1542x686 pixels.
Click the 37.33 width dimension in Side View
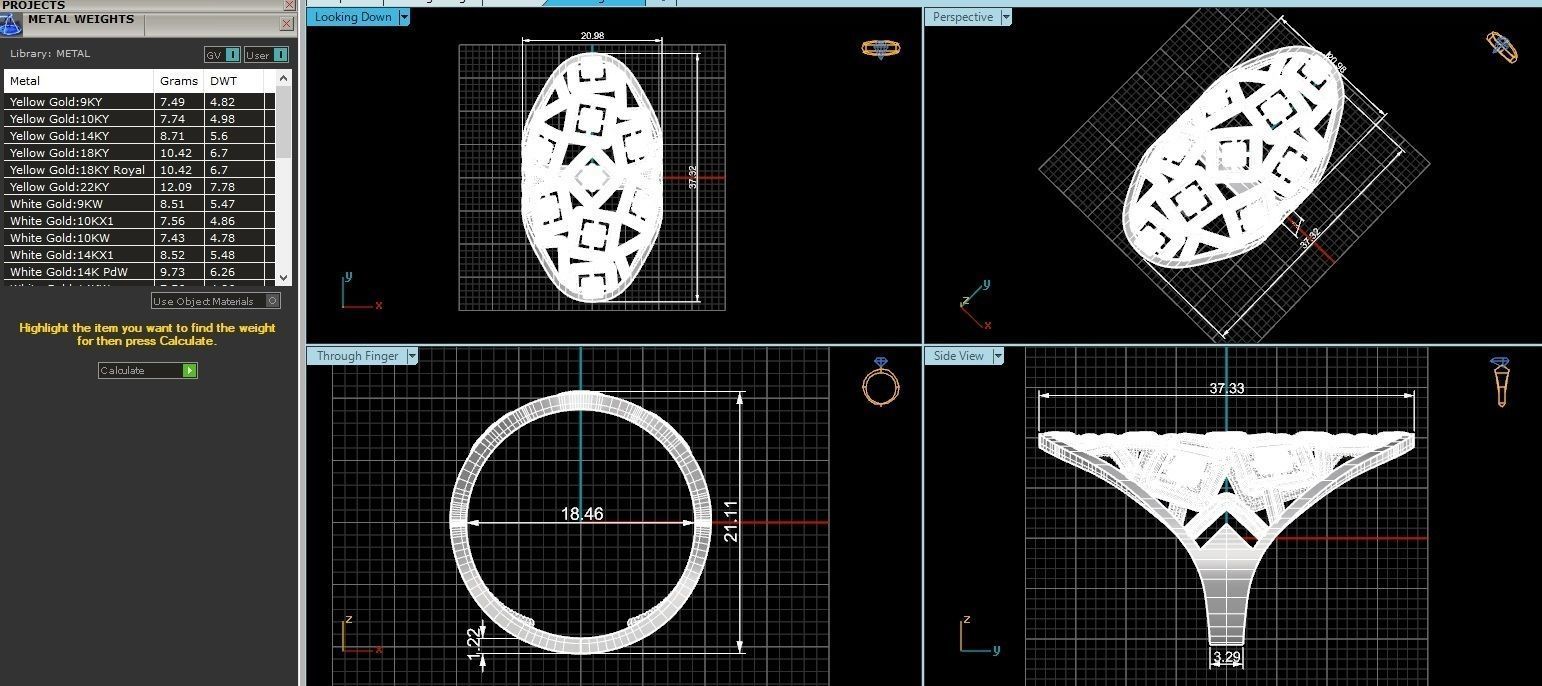click(1227, 388)
